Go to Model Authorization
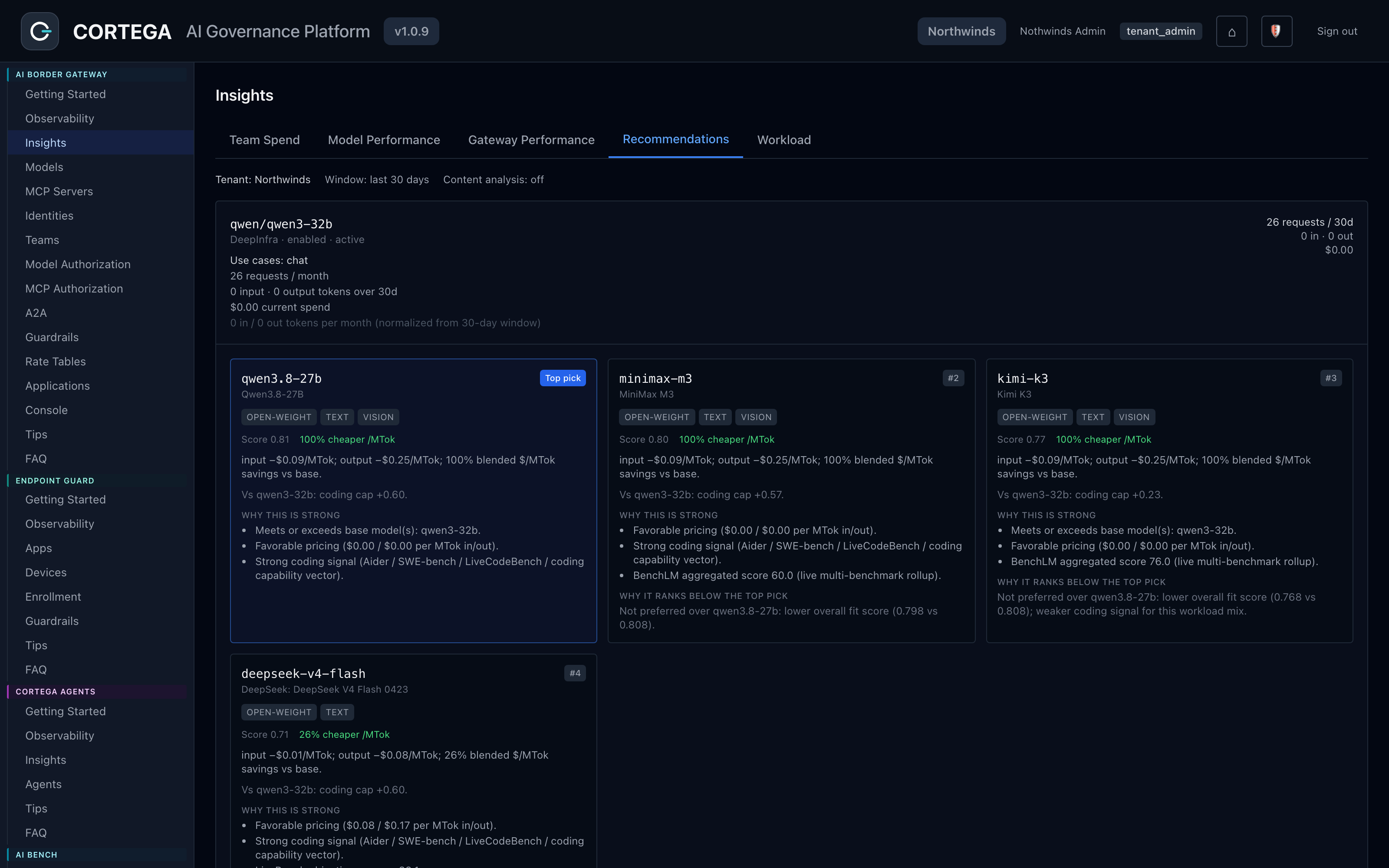 click(x=100, y=264)
